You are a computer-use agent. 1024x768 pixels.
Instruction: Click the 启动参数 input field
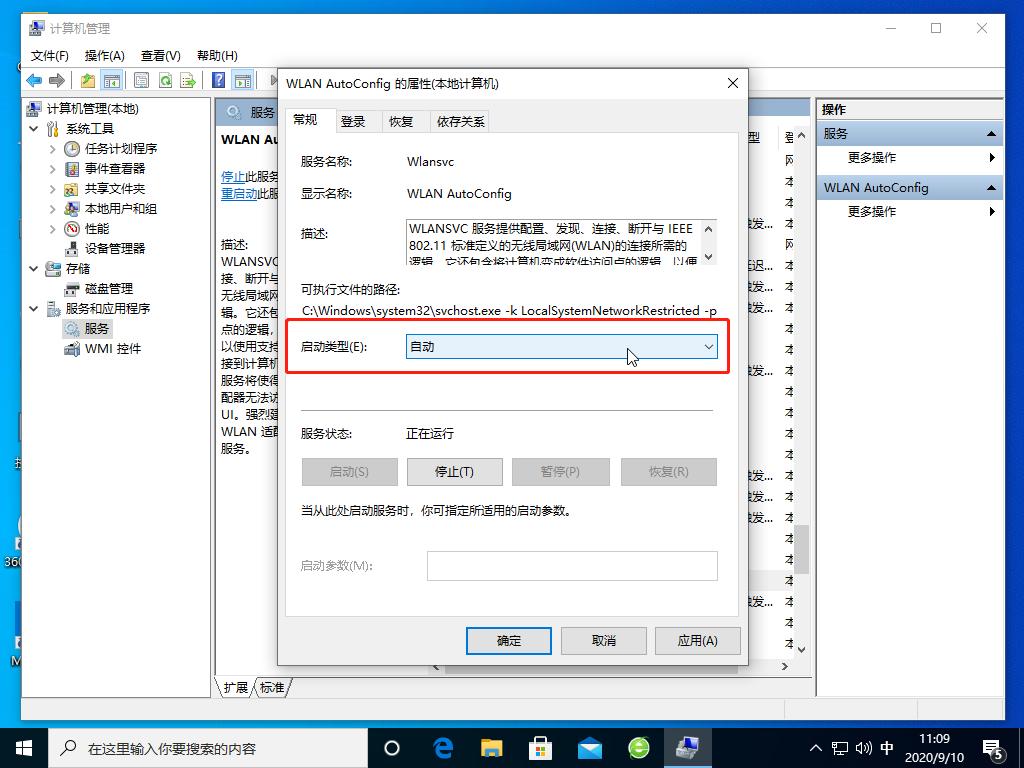tap(571, 565)
